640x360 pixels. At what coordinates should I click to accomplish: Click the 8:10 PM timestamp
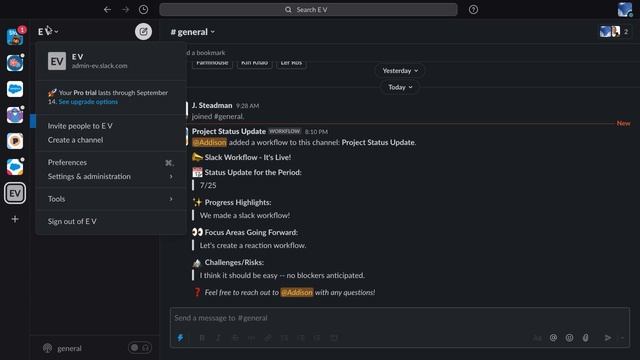click(x=316, y=131)
